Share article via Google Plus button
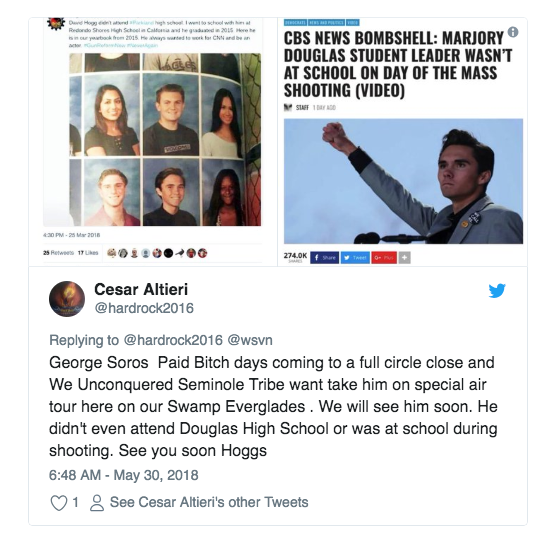The image size is (558, 546). (384, 257)
